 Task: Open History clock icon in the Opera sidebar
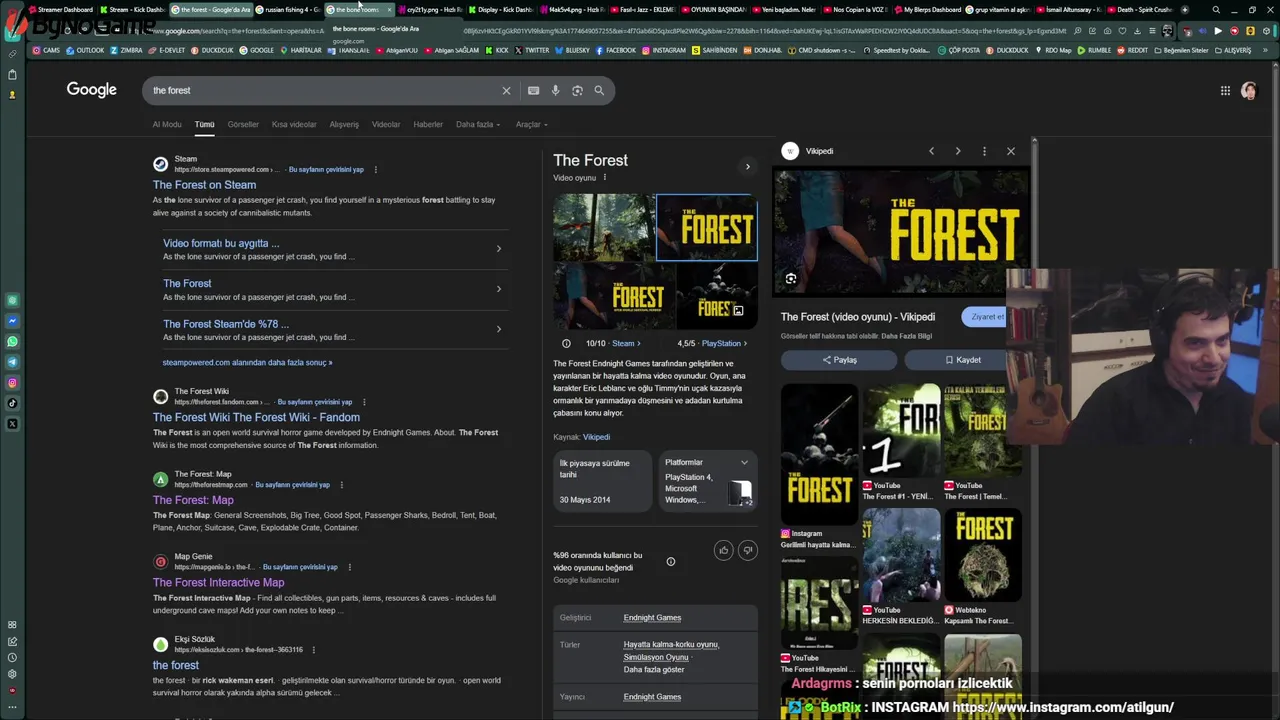pyautogui.click(x=12, y=658)
